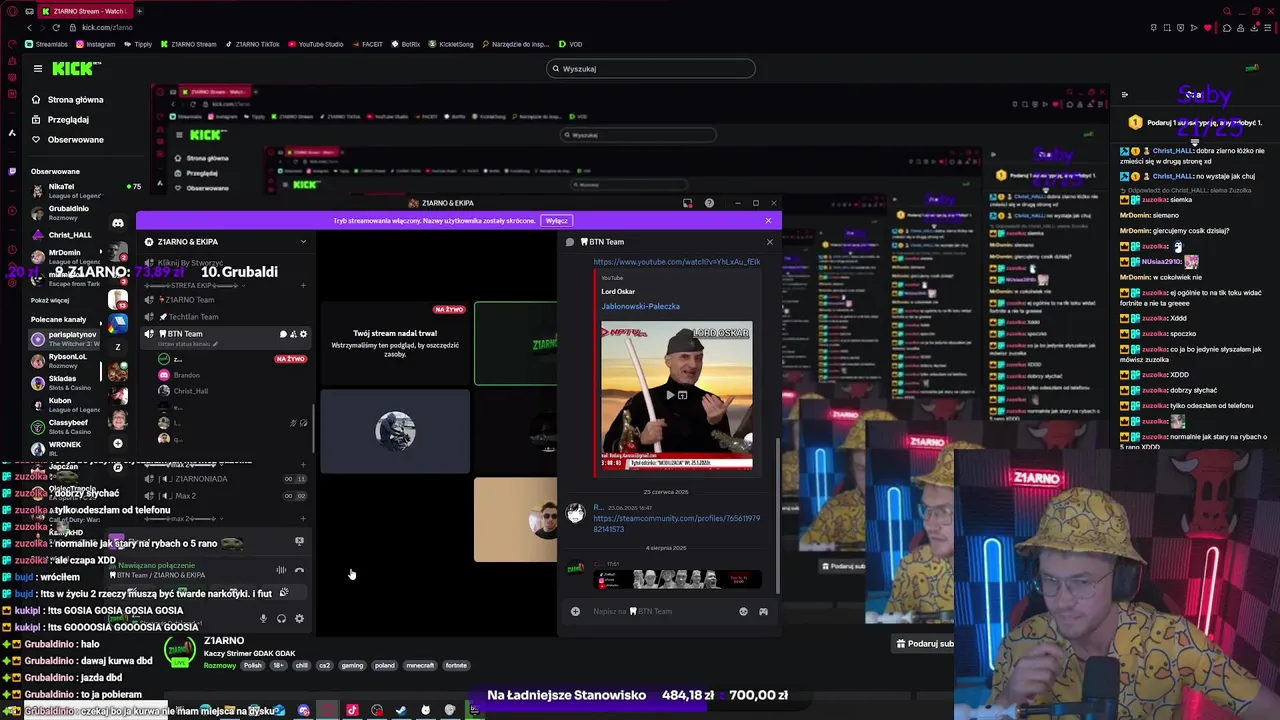Play the Lord Oskar video embed
The height and width of the screenshot is (720, 1280).
click(670, 395)
